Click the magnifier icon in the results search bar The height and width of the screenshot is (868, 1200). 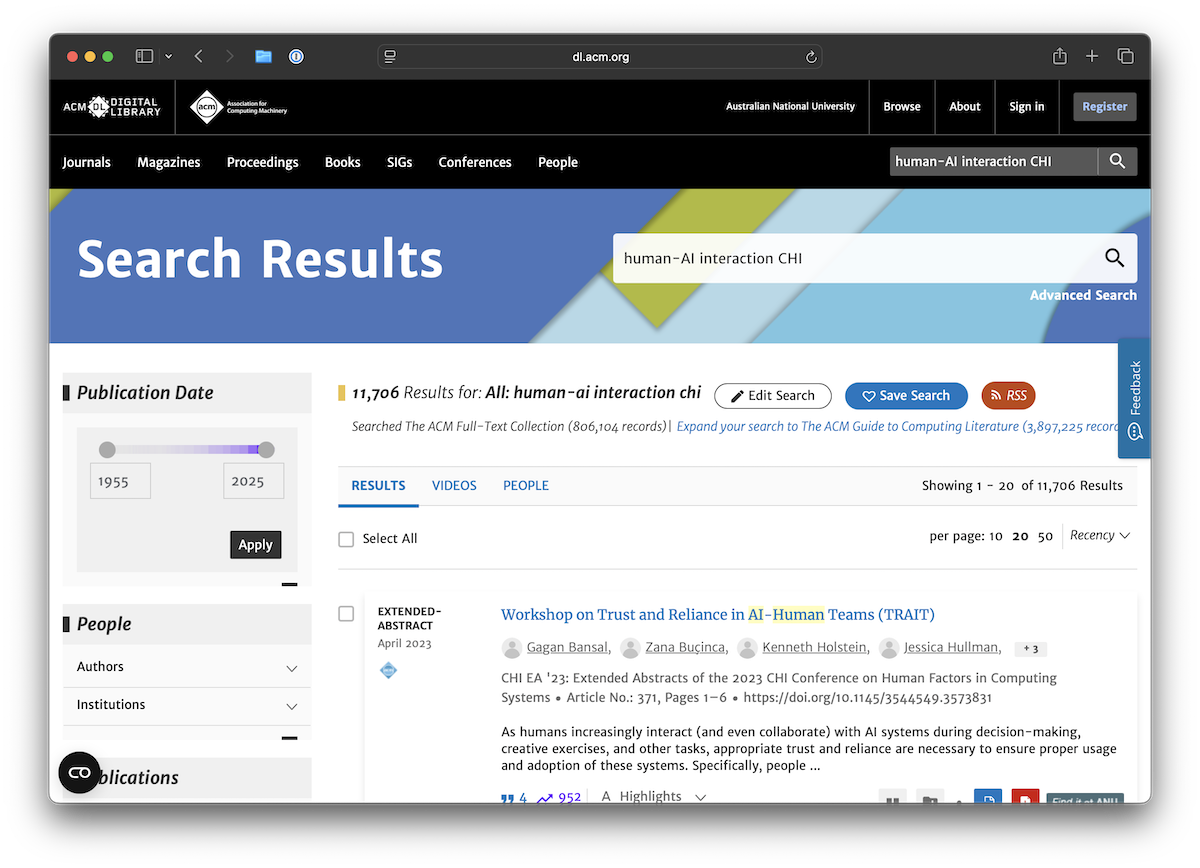point(1114,258)
